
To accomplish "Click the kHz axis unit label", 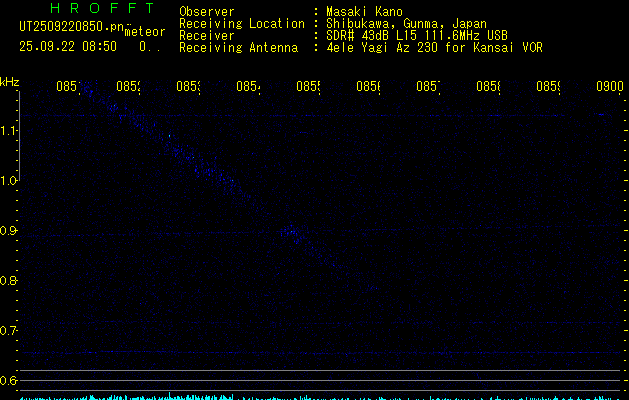I will click(x=10, y=81).
